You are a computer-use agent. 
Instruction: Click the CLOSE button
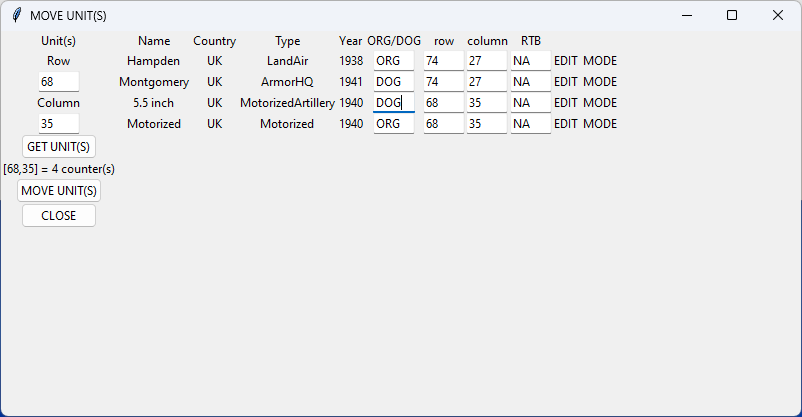coord(58,216)
